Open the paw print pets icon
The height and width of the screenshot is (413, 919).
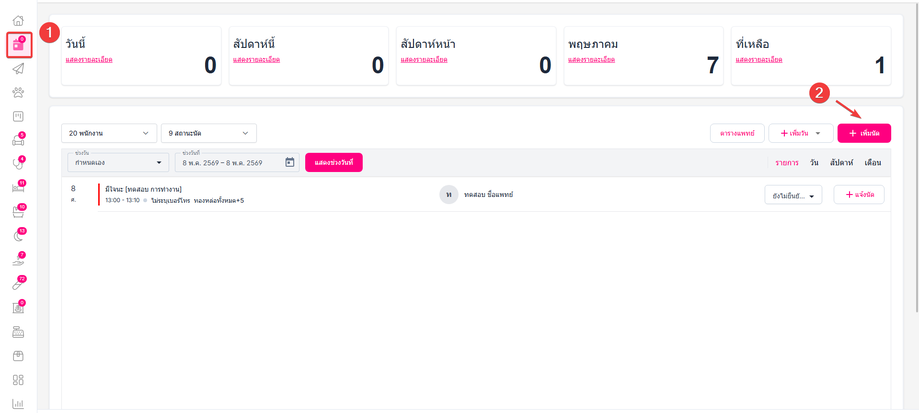pos(18,92)
